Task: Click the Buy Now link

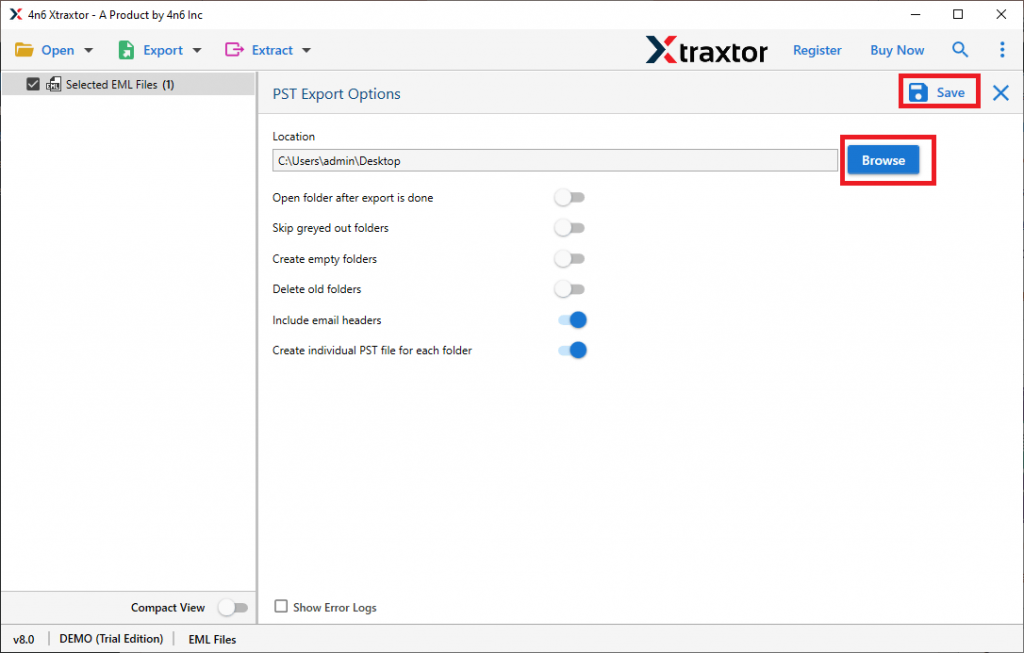Action: tap(897, 50)
